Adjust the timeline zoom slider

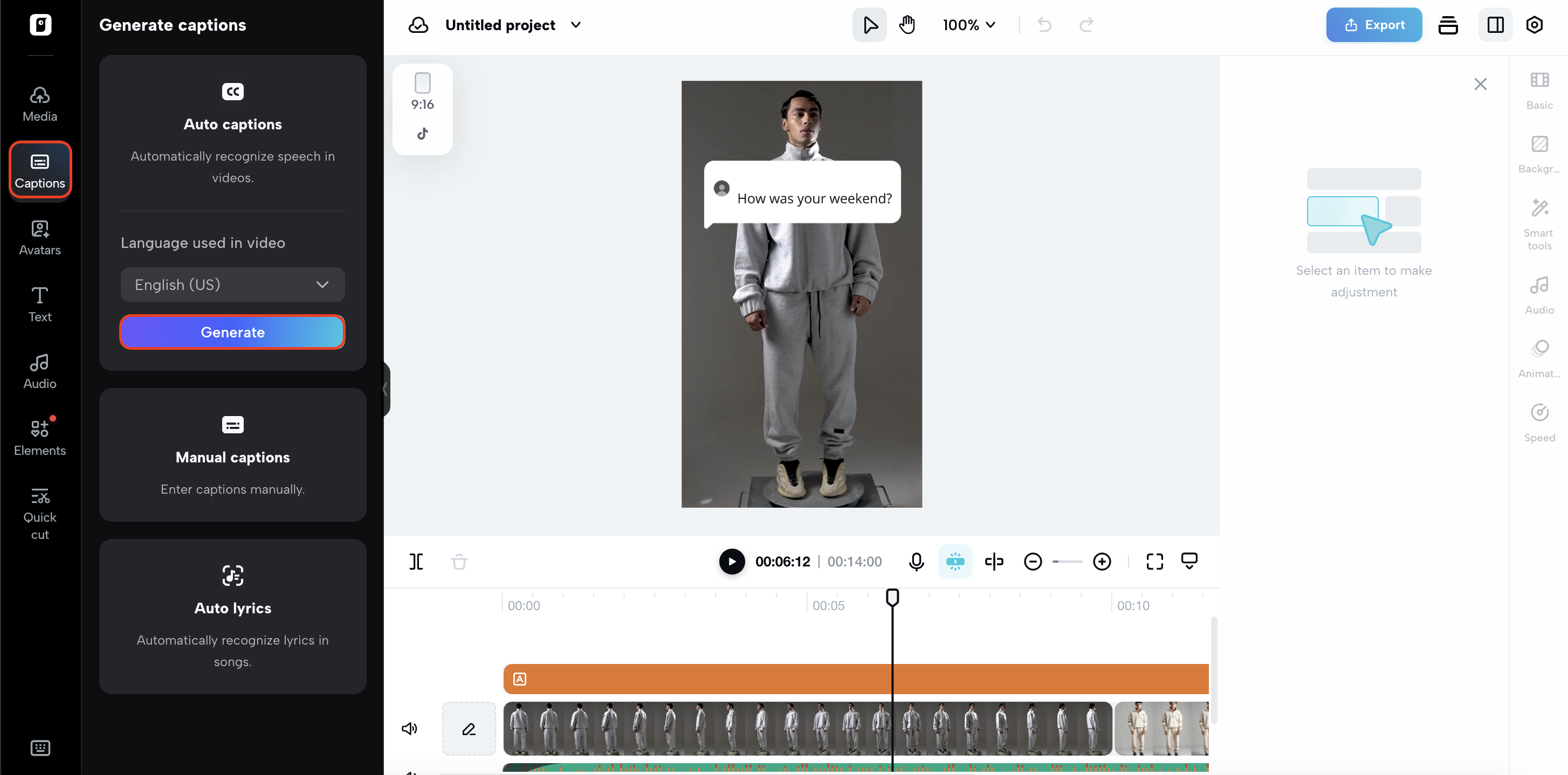1067,562
